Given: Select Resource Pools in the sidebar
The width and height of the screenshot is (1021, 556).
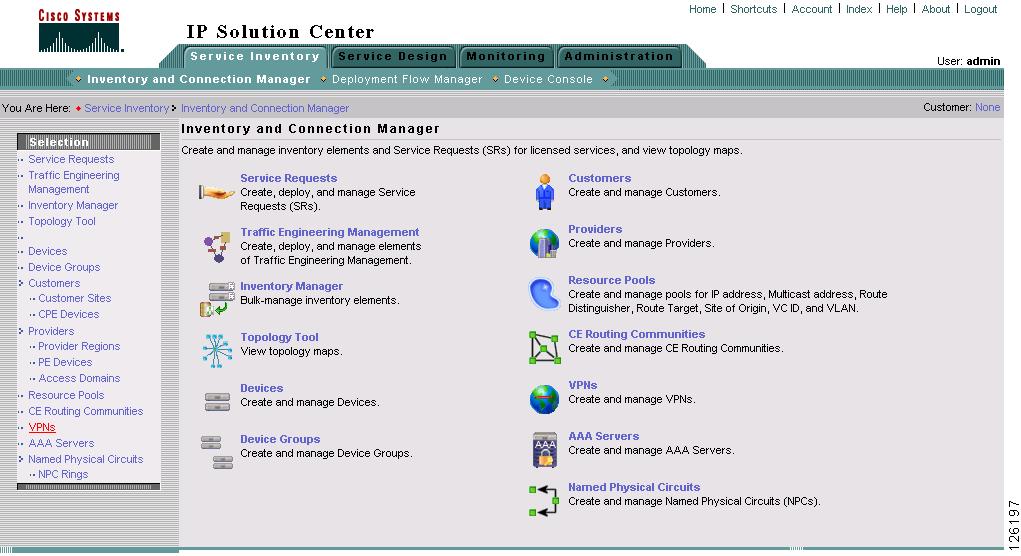Looking at the screenshot, I should coord(66,395).
